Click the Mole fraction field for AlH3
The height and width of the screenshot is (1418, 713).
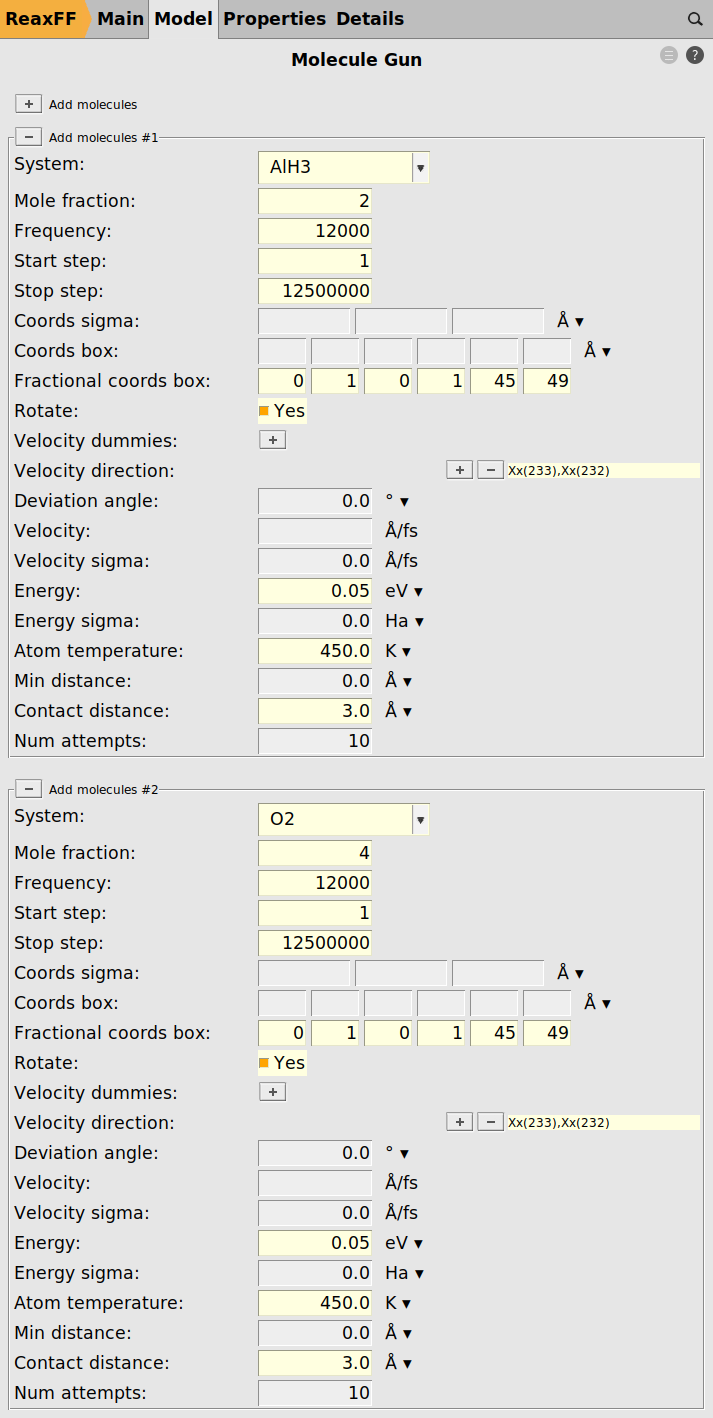[x=315, y=201]
